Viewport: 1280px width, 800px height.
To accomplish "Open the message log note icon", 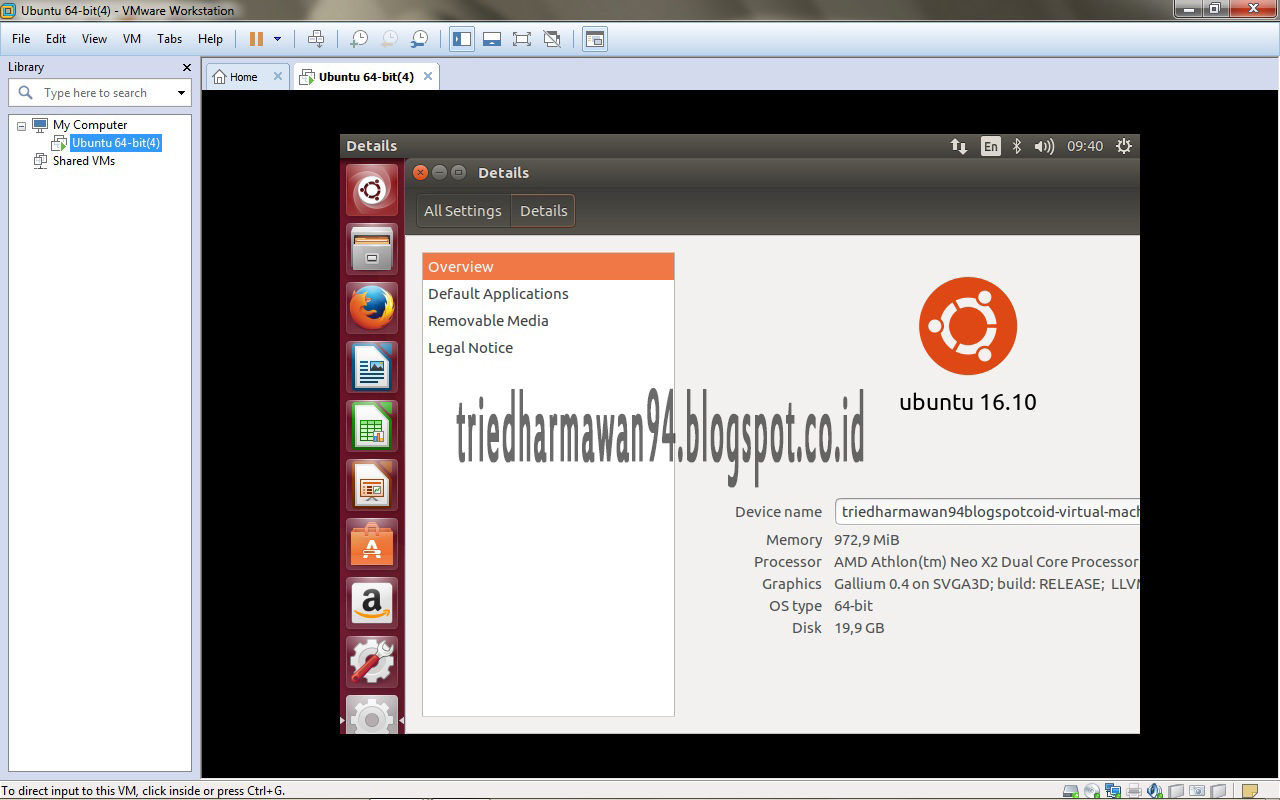I will pos(1250,791).
